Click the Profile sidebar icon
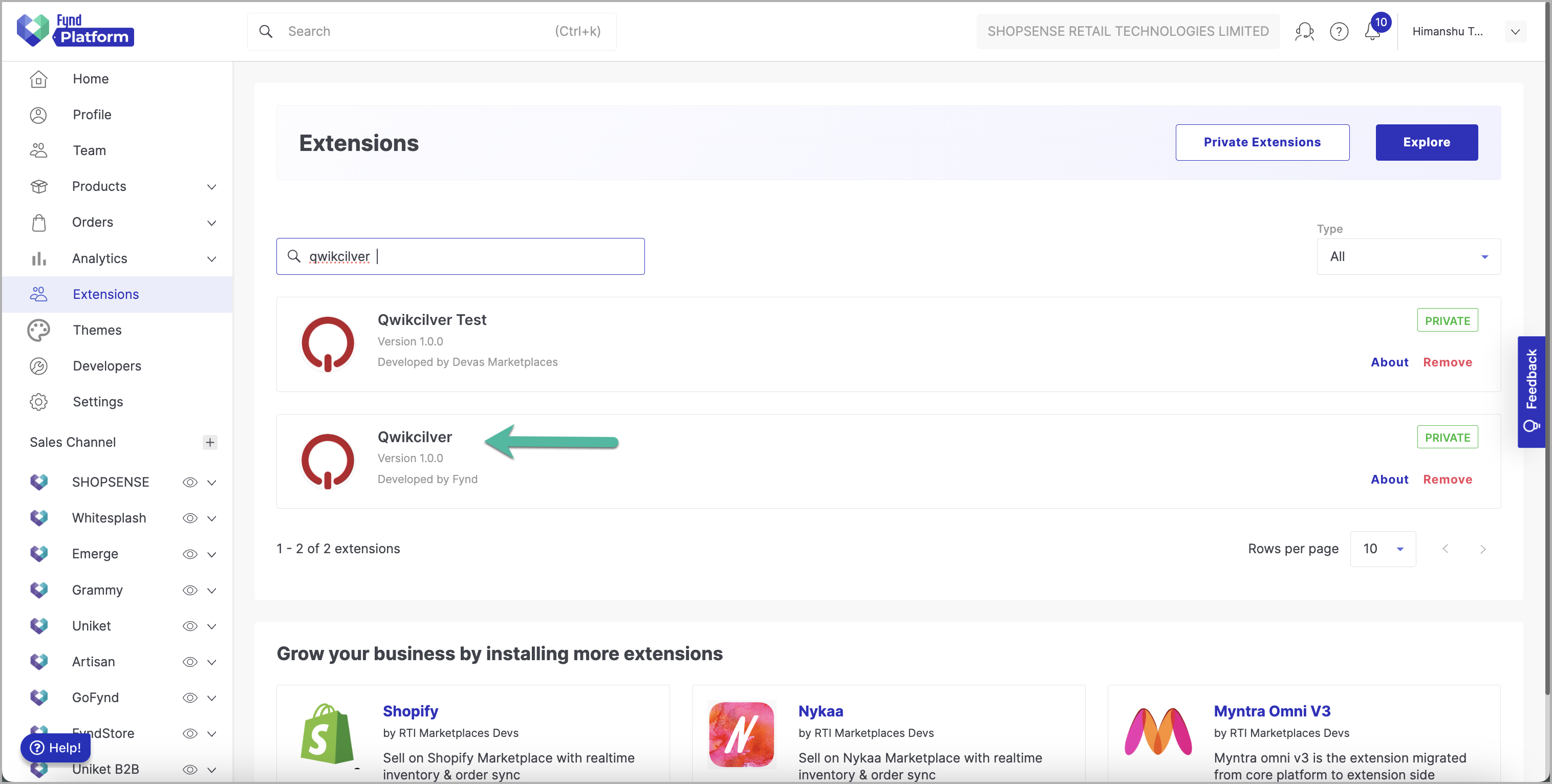 pyautogui.click(x=38, y=115)
